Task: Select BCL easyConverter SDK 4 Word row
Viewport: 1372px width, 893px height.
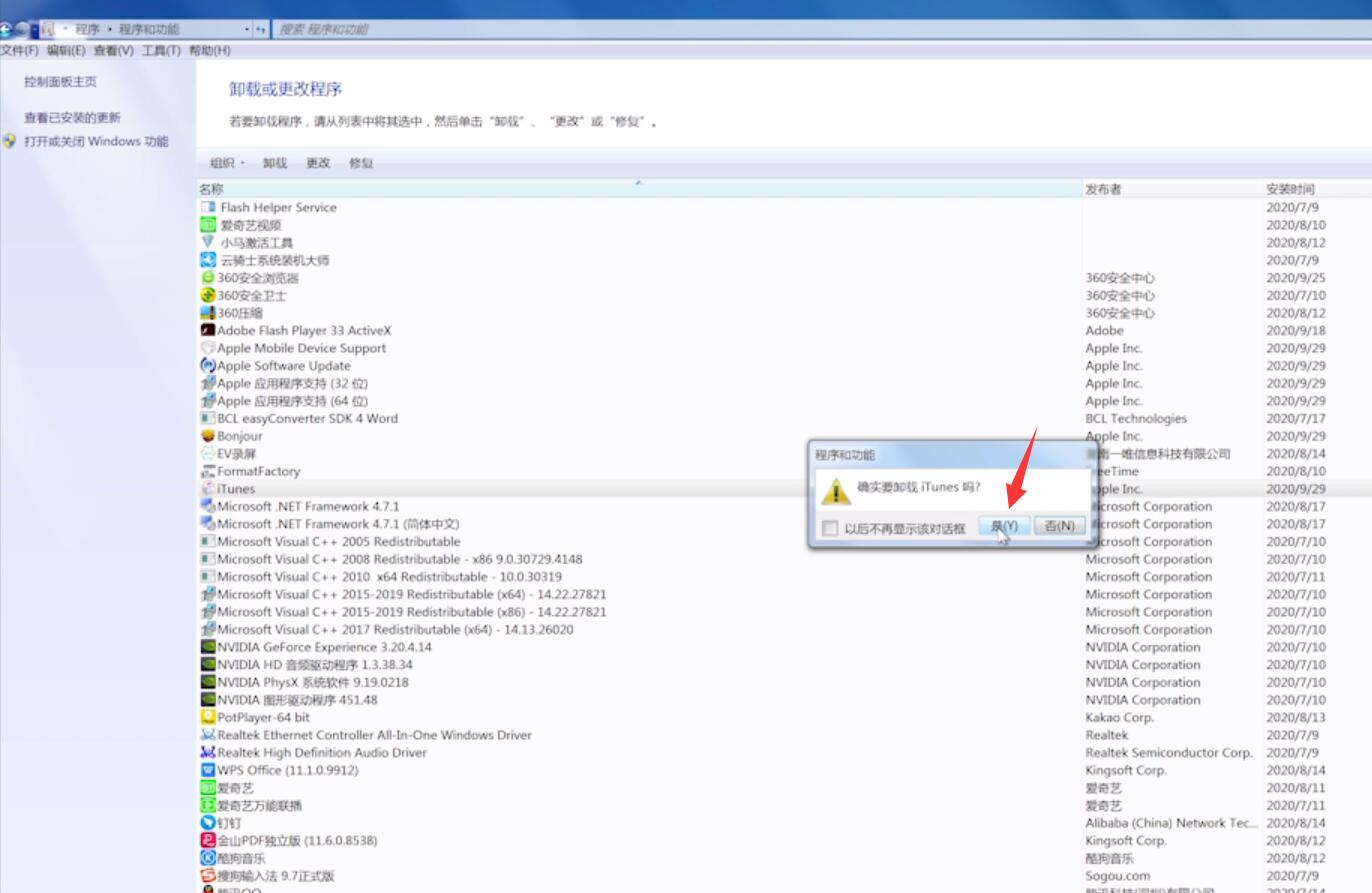Action: coord(784,418)
